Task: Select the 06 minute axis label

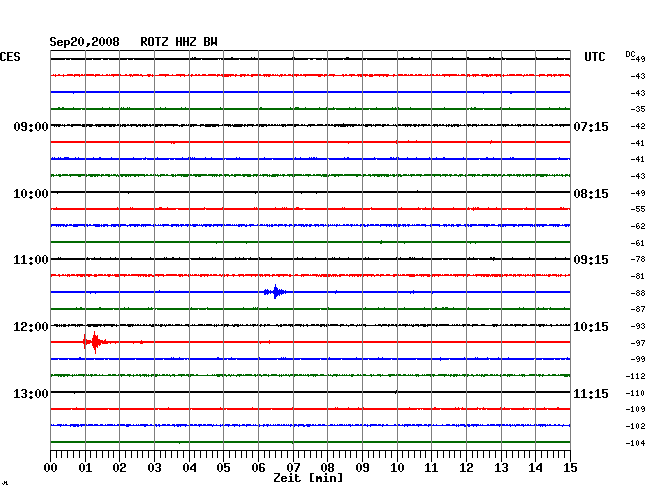Action: [x=258, y=467]
